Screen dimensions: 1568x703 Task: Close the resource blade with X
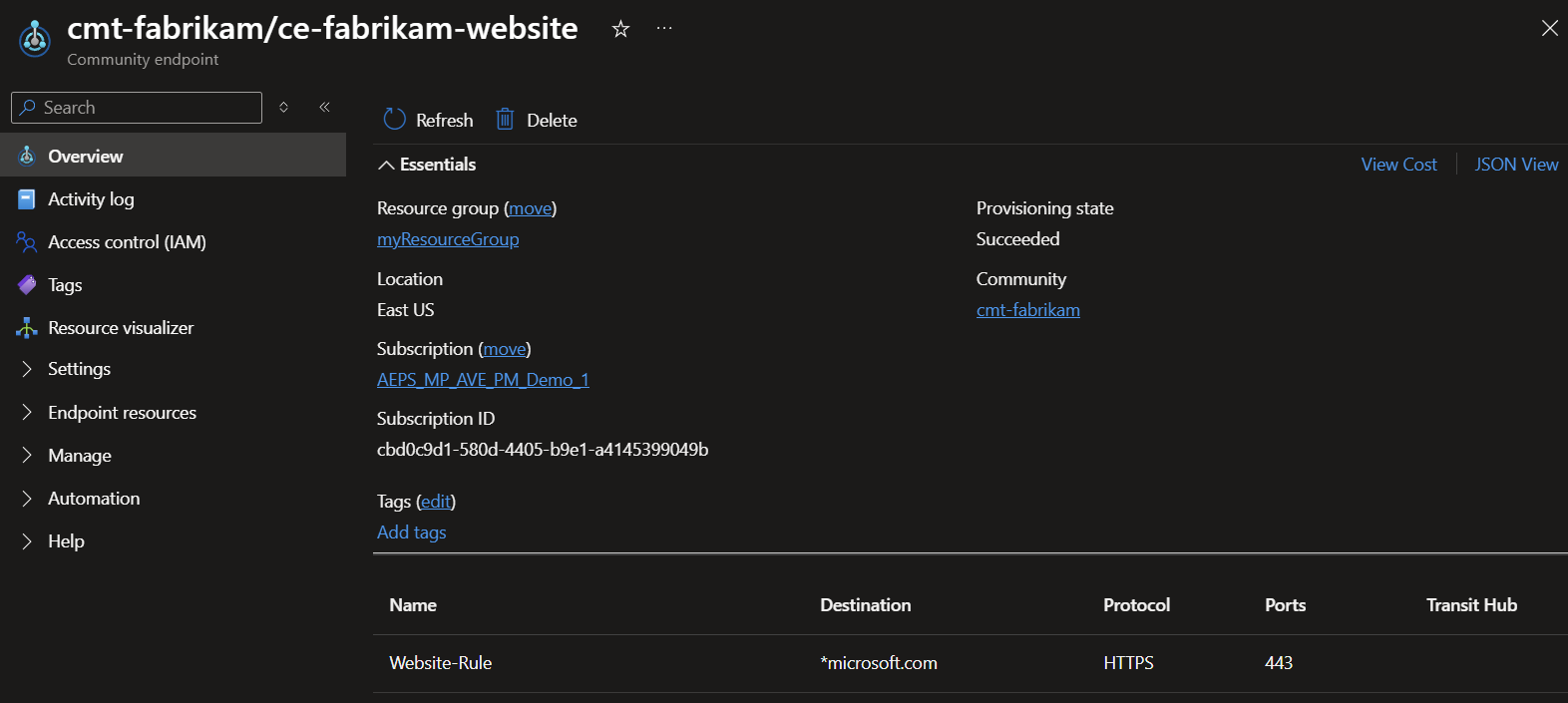[x=1549, y=28]
